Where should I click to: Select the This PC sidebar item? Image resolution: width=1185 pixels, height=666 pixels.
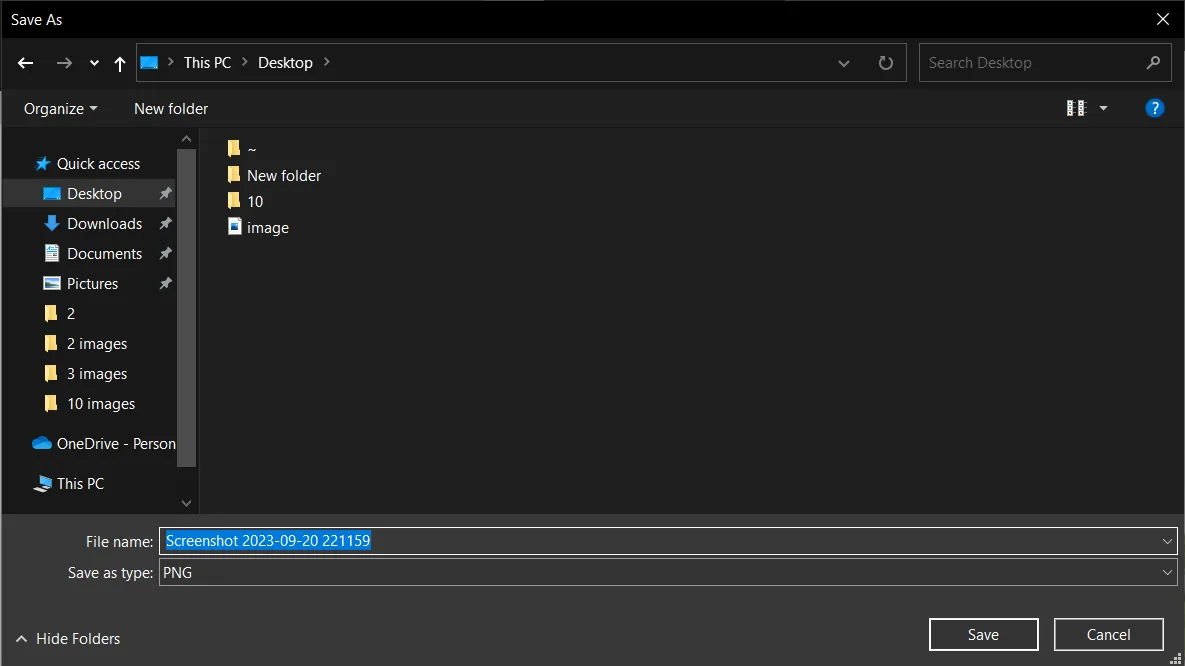[69, 484]
